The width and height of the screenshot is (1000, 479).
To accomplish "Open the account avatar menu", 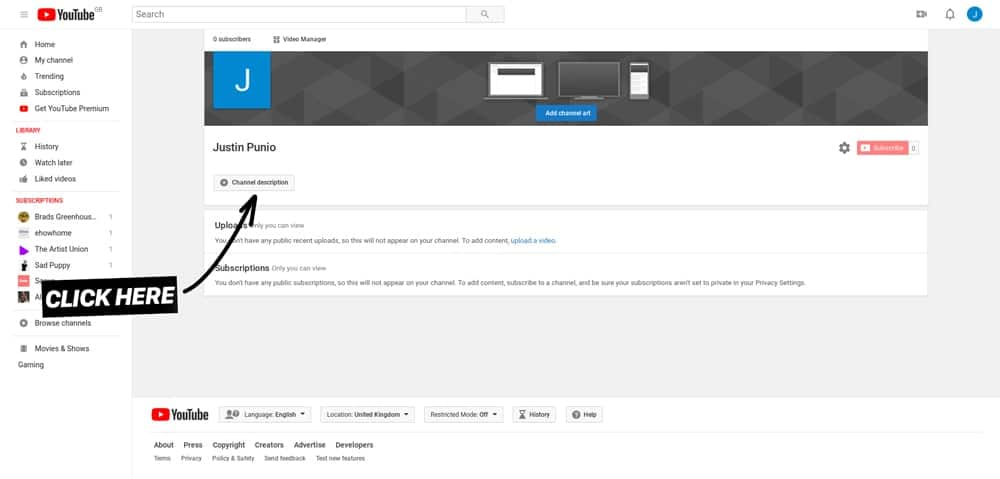I will click(974, 14).
